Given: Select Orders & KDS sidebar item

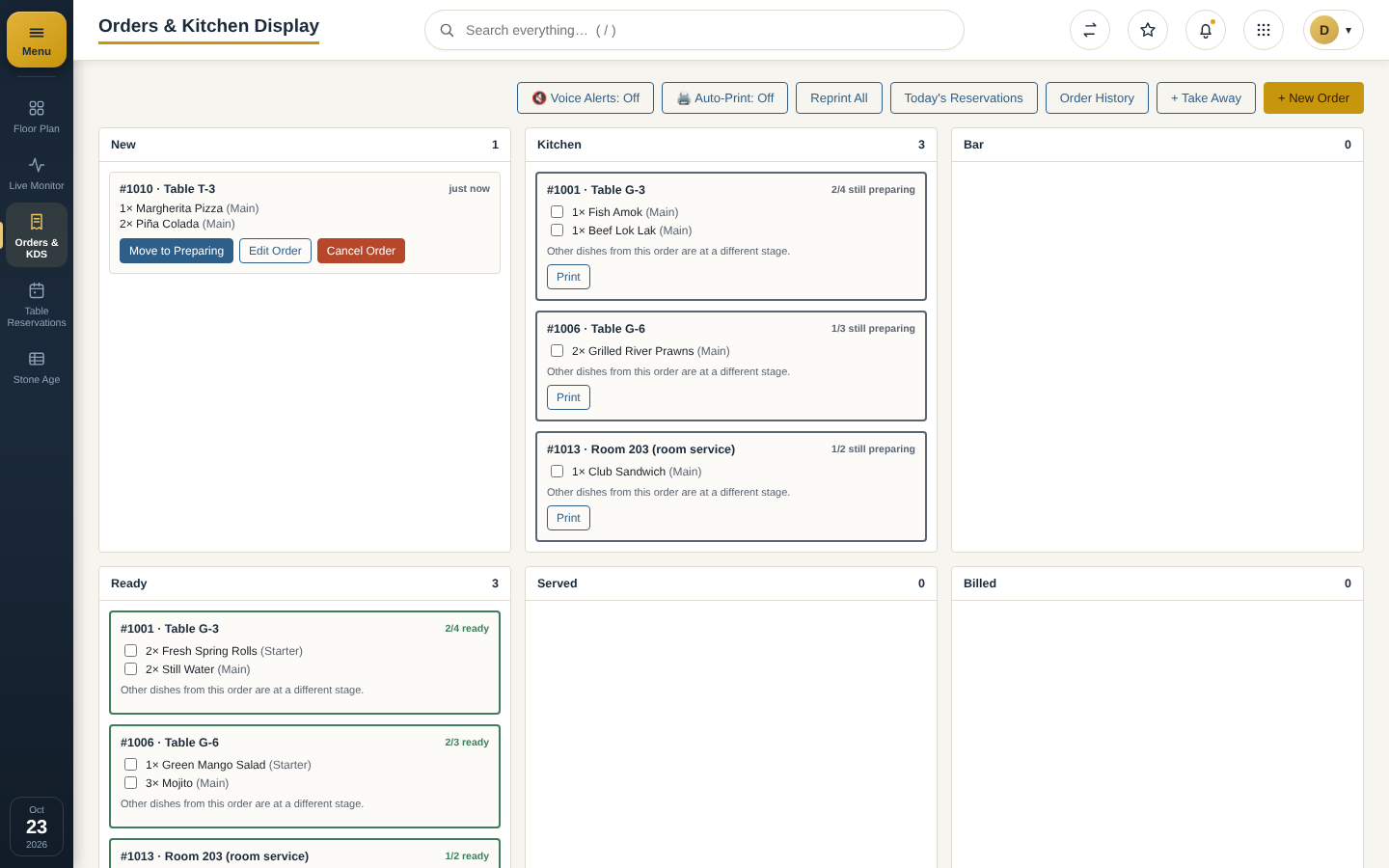Looking at the screenshot, I should 37,234.
